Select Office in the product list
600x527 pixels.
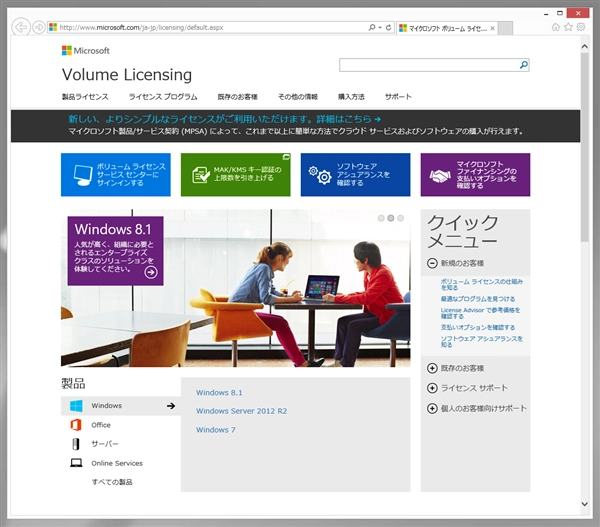pos(101,425)
